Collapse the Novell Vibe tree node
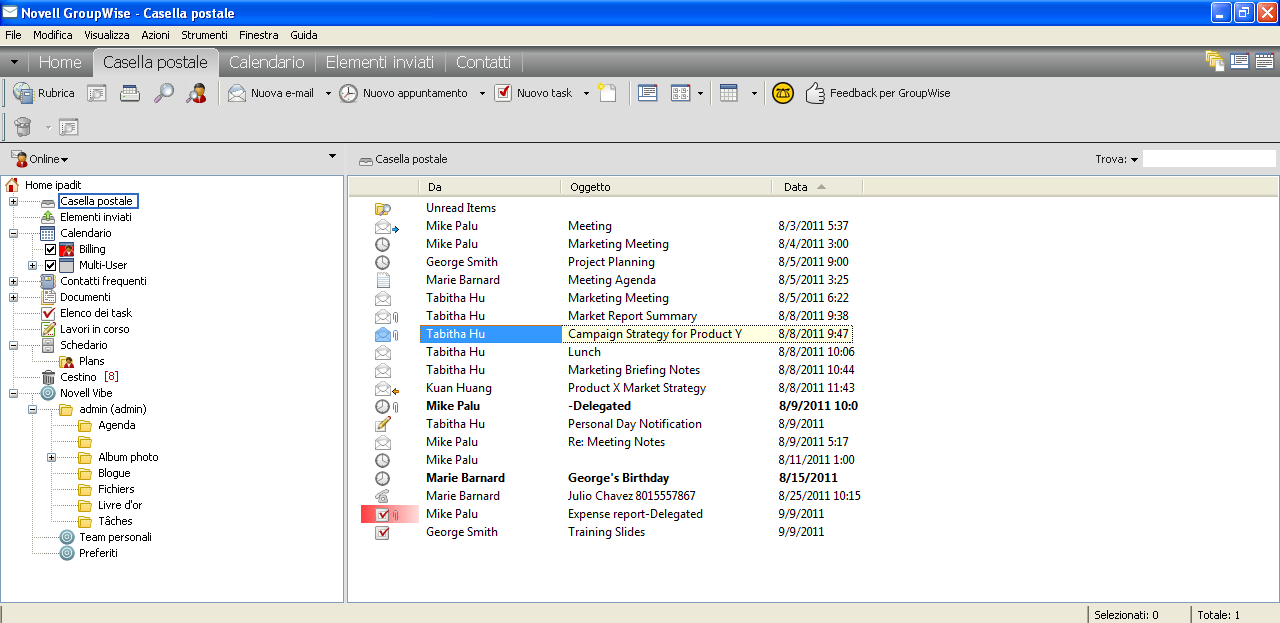Image resolution: width=1280 pixels, height=623 pixels. pyautogui.click(x=13, y=393)
